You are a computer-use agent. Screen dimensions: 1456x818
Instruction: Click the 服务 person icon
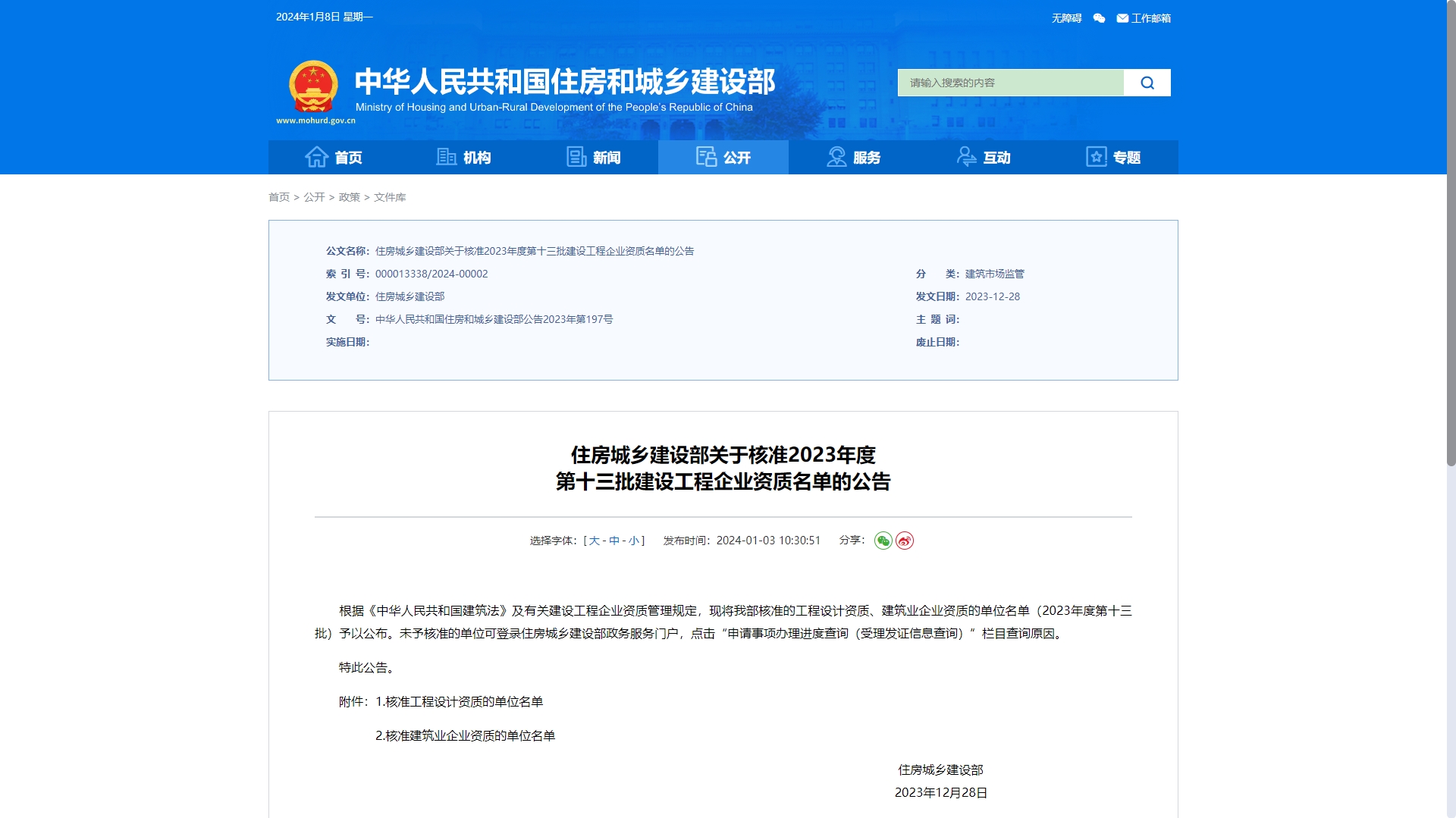[x=836, y=157]
